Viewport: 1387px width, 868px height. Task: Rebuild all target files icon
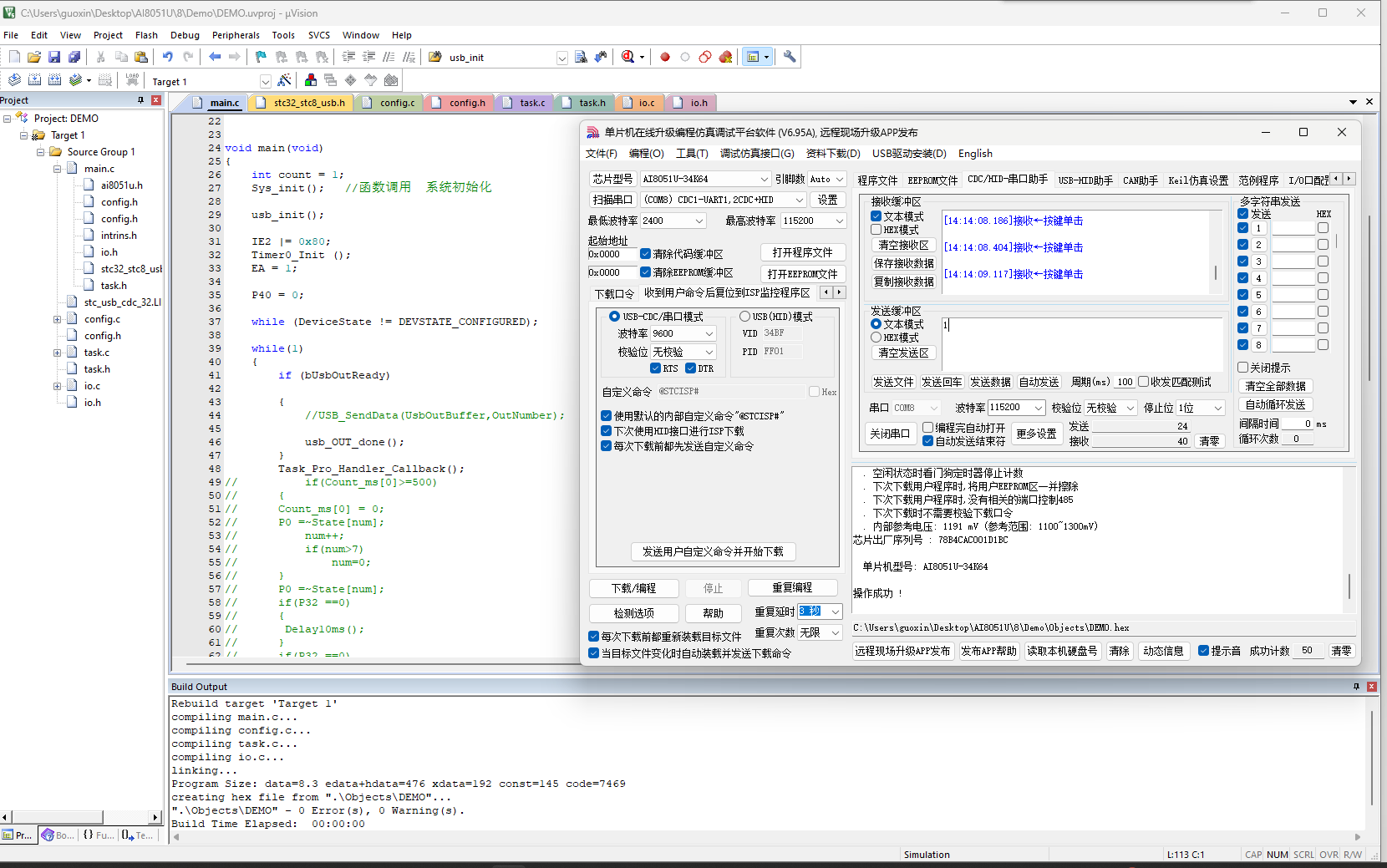[54, 80]
